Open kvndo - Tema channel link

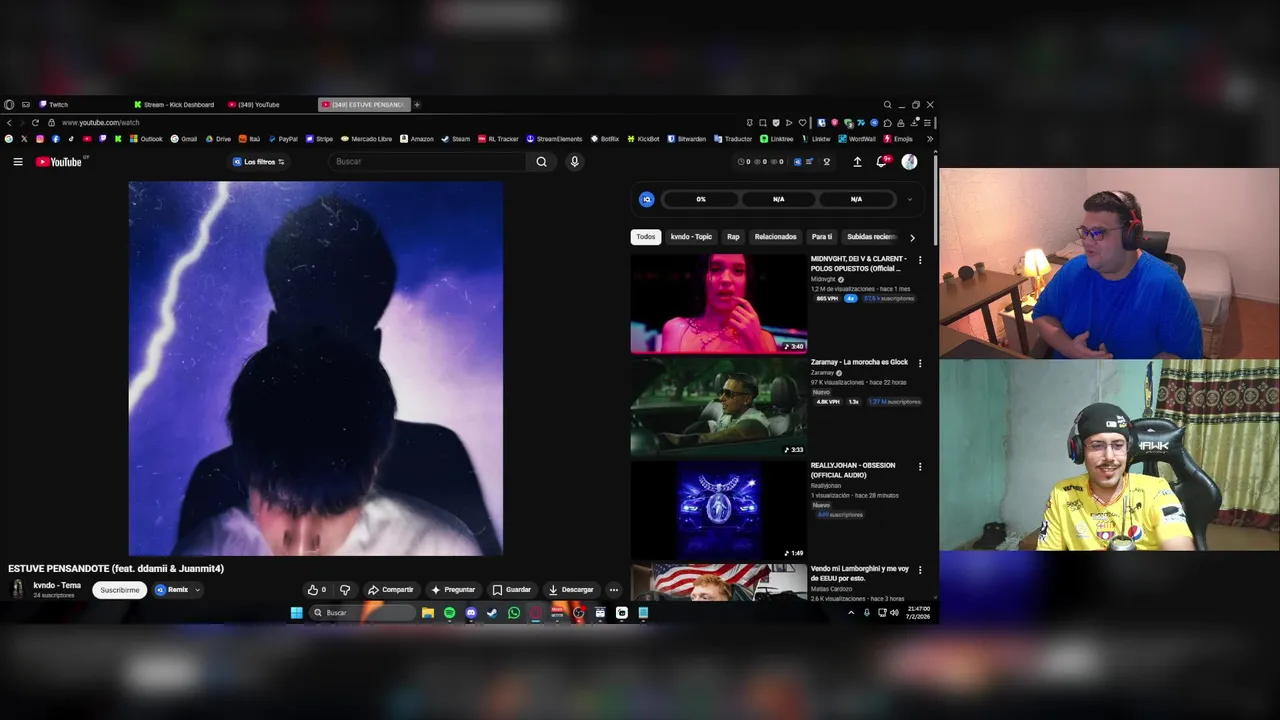57,586
